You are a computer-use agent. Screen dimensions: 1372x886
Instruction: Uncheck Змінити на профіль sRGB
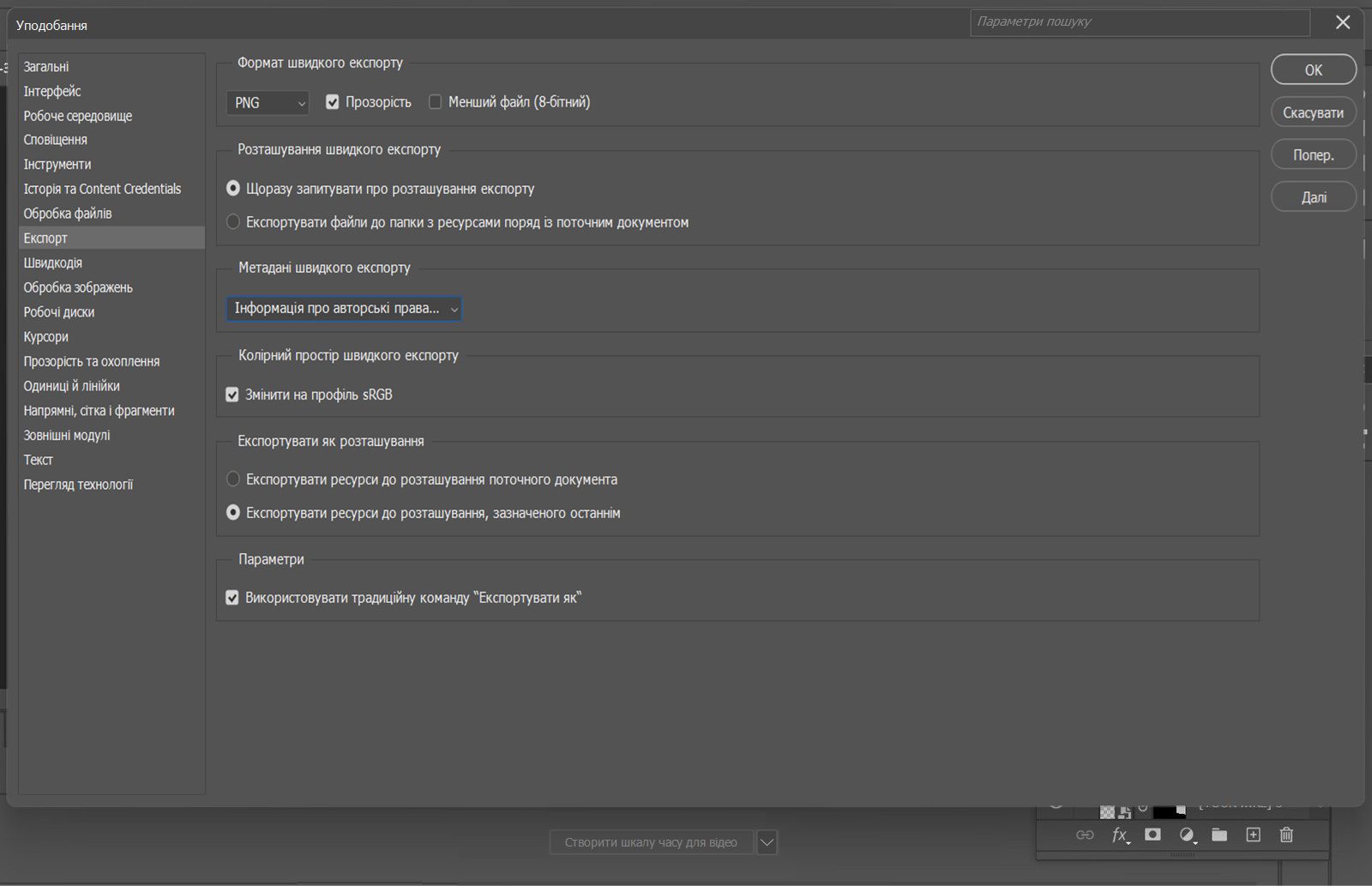pyautogui.click(x=232, y=395)
